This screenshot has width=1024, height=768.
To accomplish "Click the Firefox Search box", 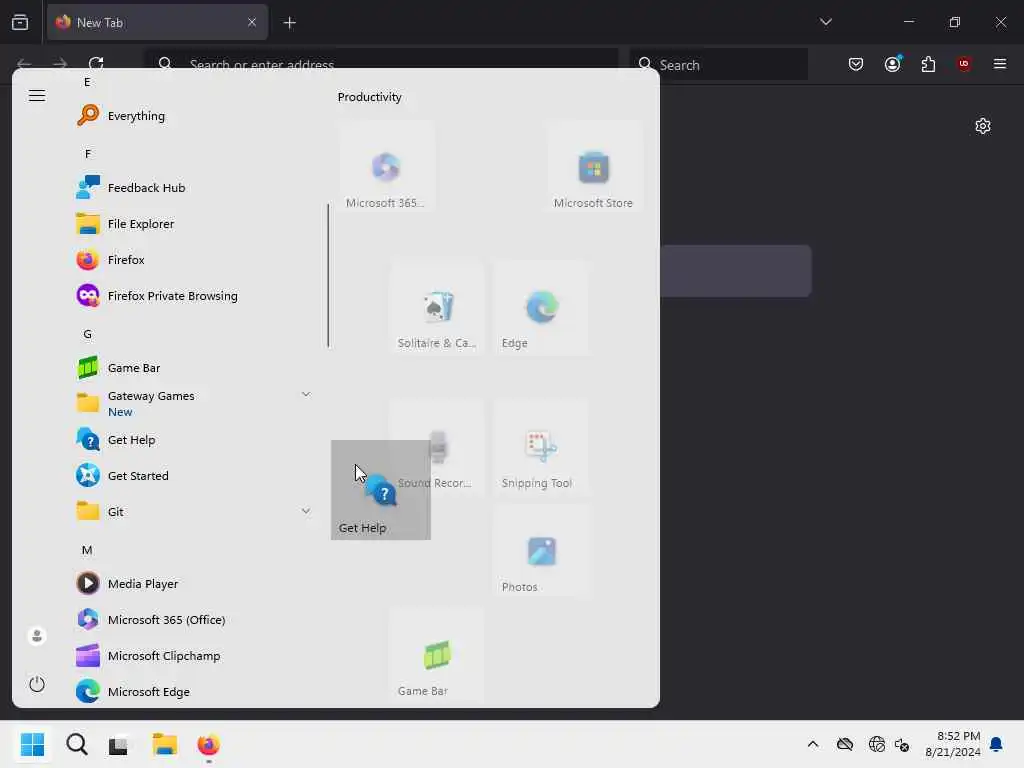I will (719, 64).
